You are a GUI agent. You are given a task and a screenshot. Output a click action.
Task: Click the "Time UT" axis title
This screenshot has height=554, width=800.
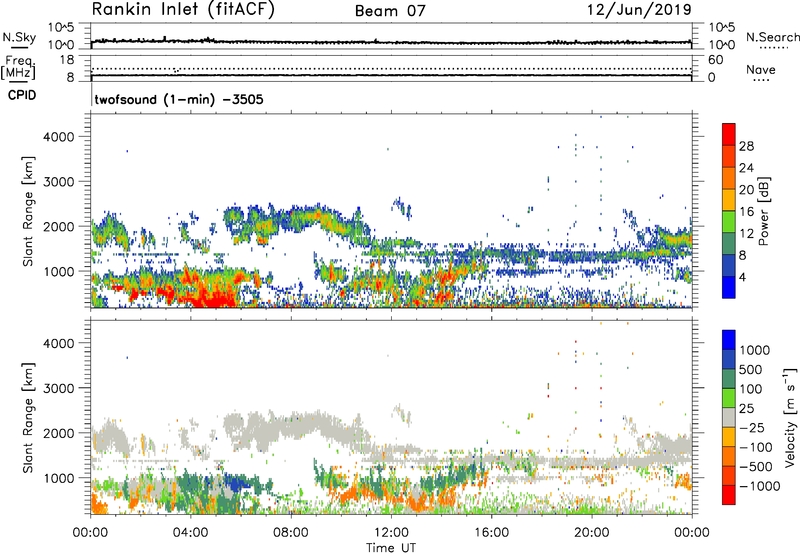pos(391,548)
